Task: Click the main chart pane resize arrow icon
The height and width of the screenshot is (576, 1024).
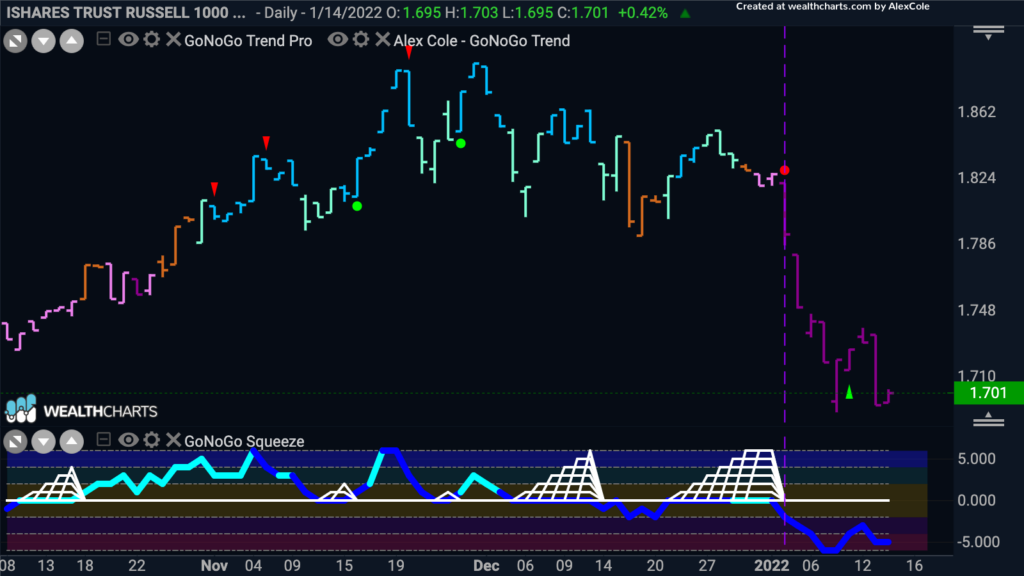Action: click(x=15, y=41)
